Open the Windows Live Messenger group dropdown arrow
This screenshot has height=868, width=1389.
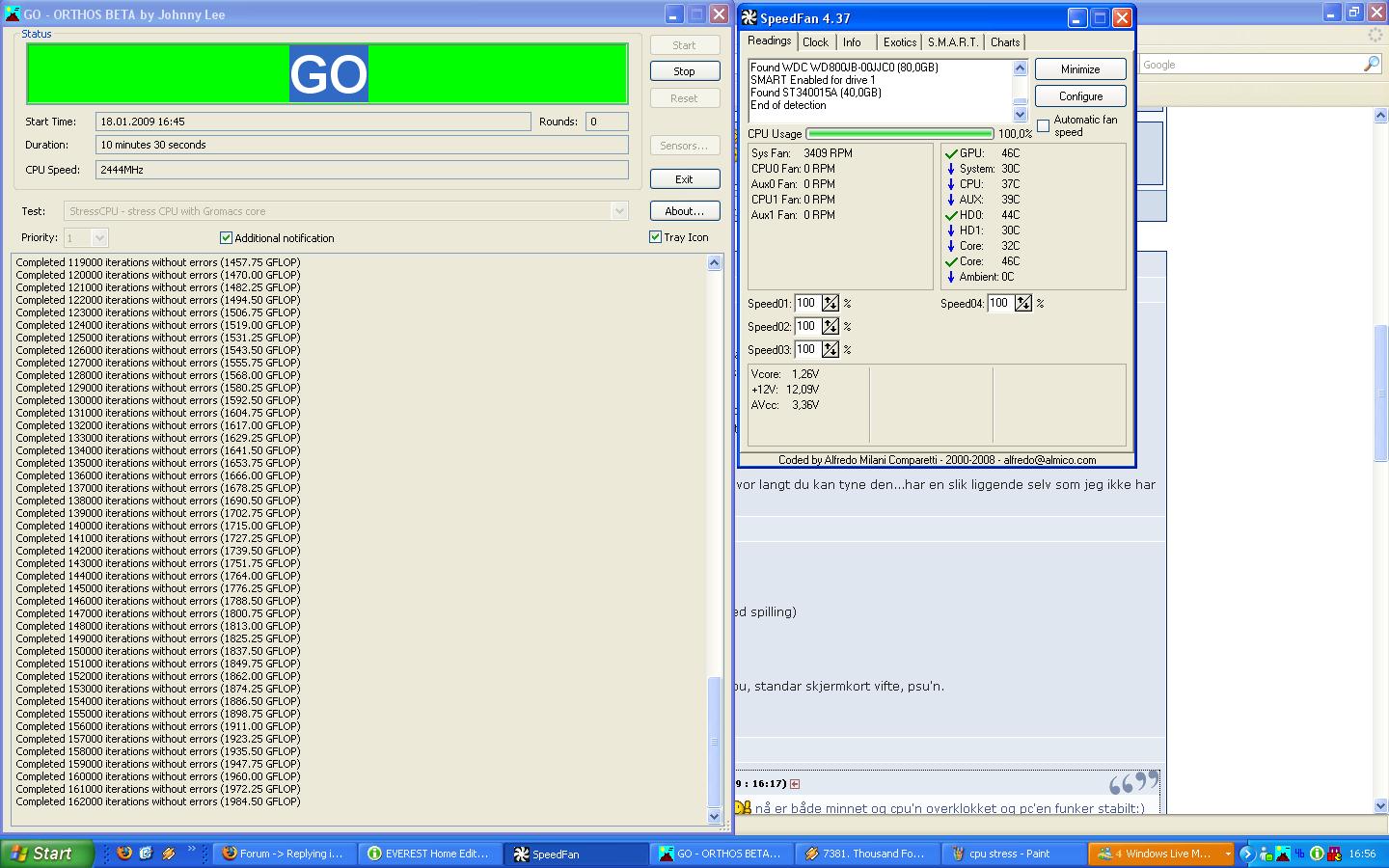1227,854
